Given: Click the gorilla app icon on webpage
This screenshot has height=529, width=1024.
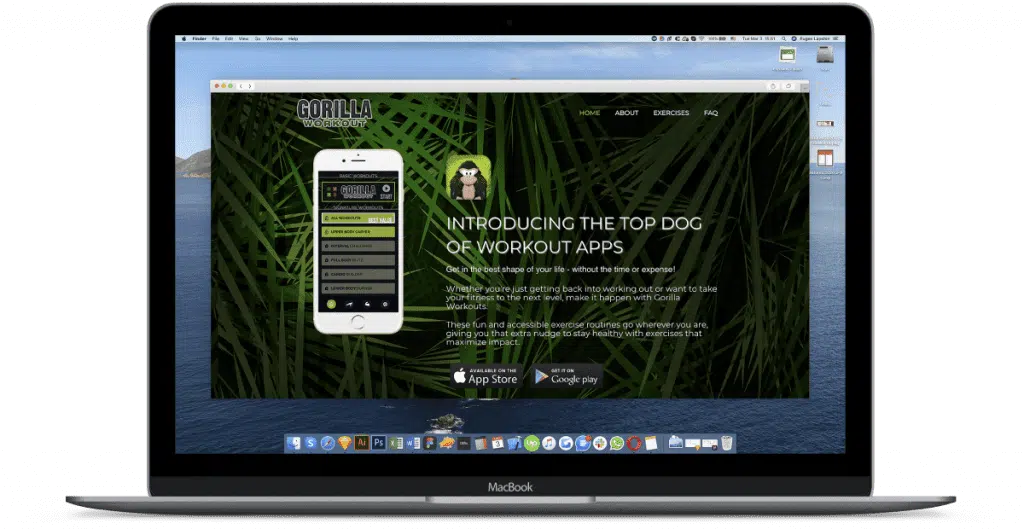Looking at the screenshot, I should point(468,178).
